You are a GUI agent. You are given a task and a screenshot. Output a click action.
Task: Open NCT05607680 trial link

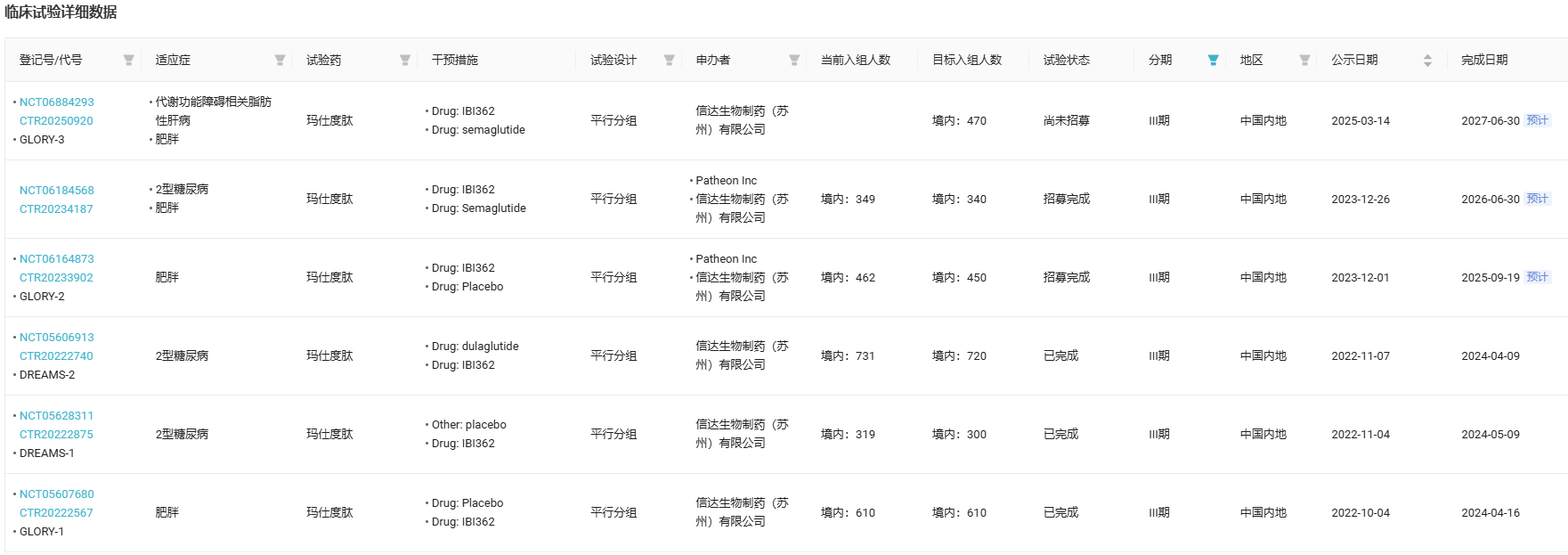click(x=57, y=494)
